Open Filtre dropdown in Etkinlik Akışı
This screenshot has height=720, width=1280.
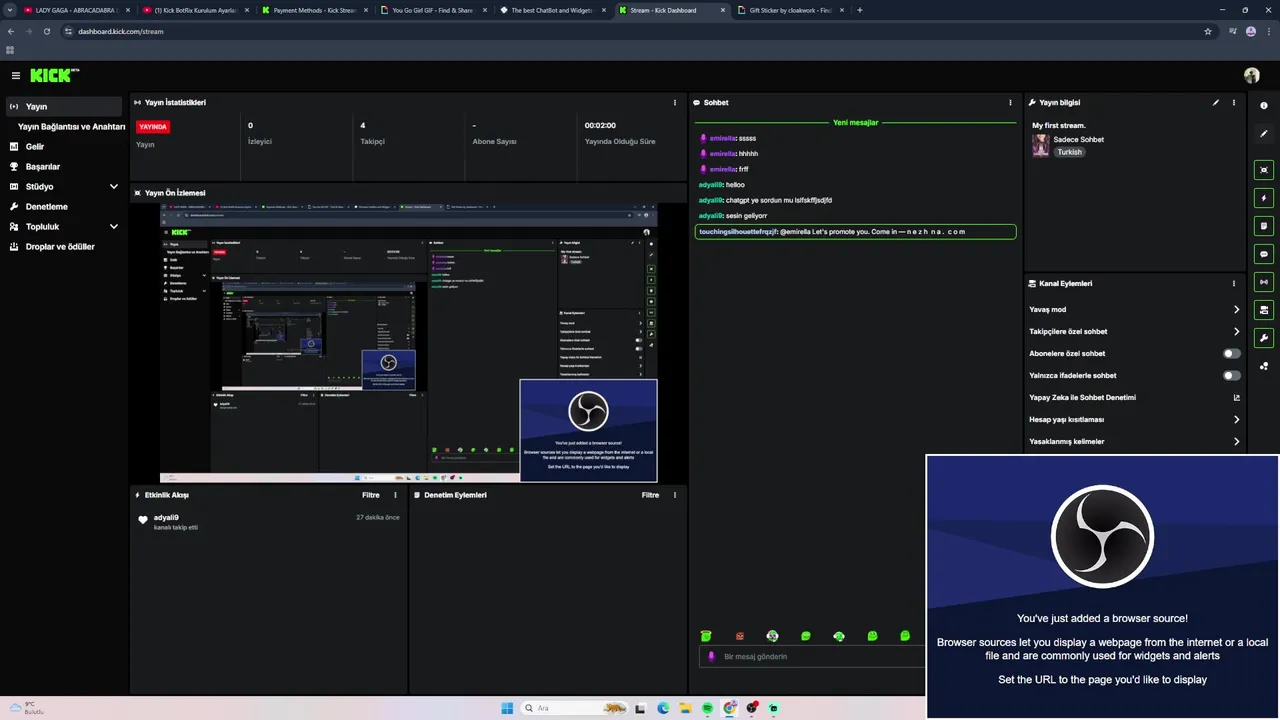pyautogui.click(x=370, y=495)
